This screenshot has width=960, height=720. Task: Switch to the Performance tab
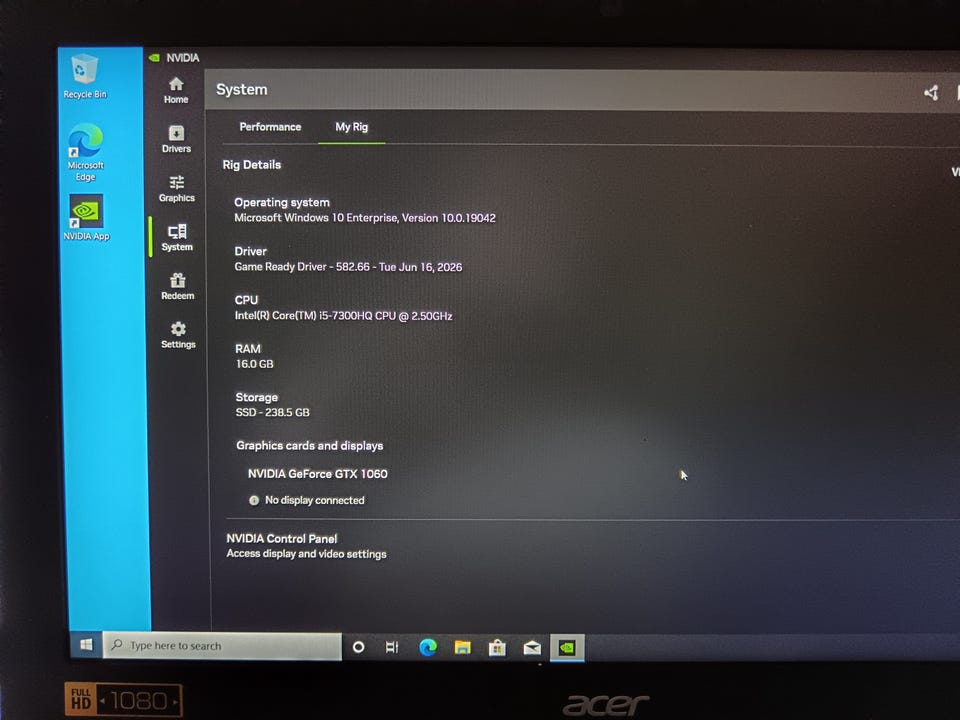click(x=270, y=127)
